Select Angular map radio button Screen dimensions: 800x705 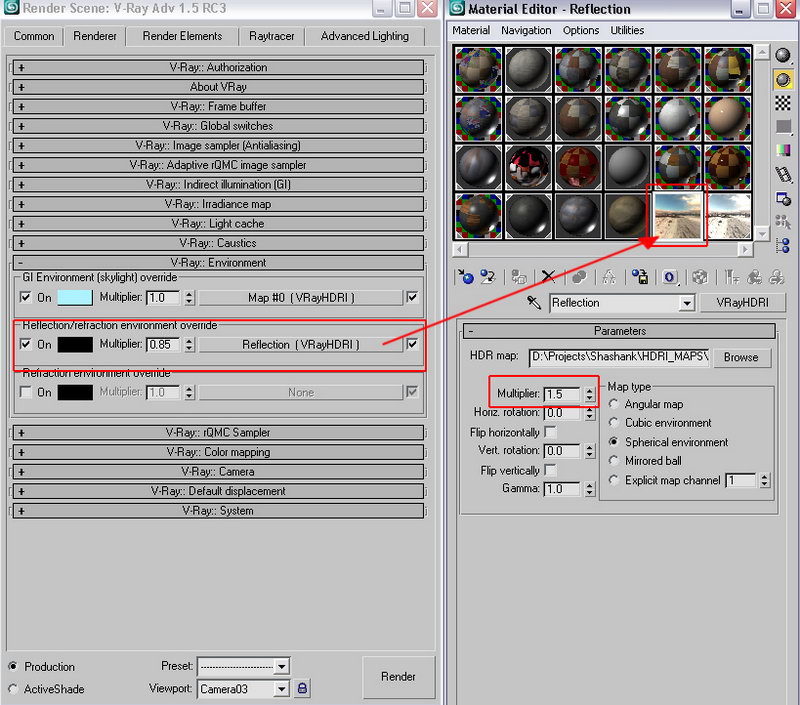(614, 404)
